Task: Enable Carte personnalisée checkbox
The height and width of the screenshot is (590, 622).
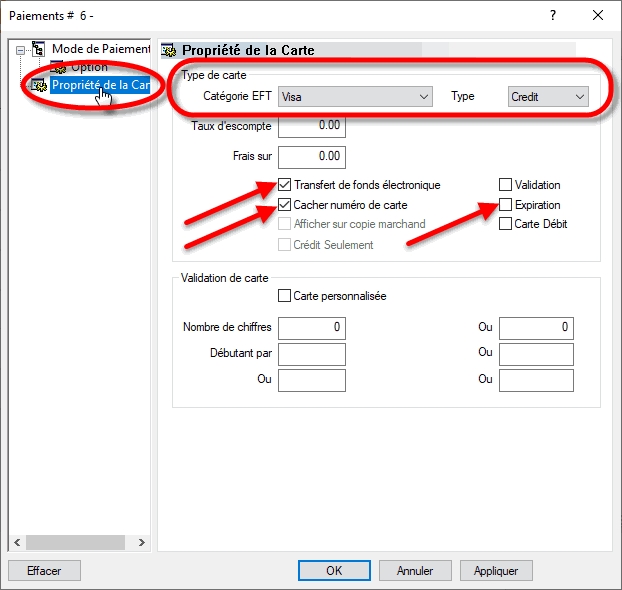Action: point(285,296)
